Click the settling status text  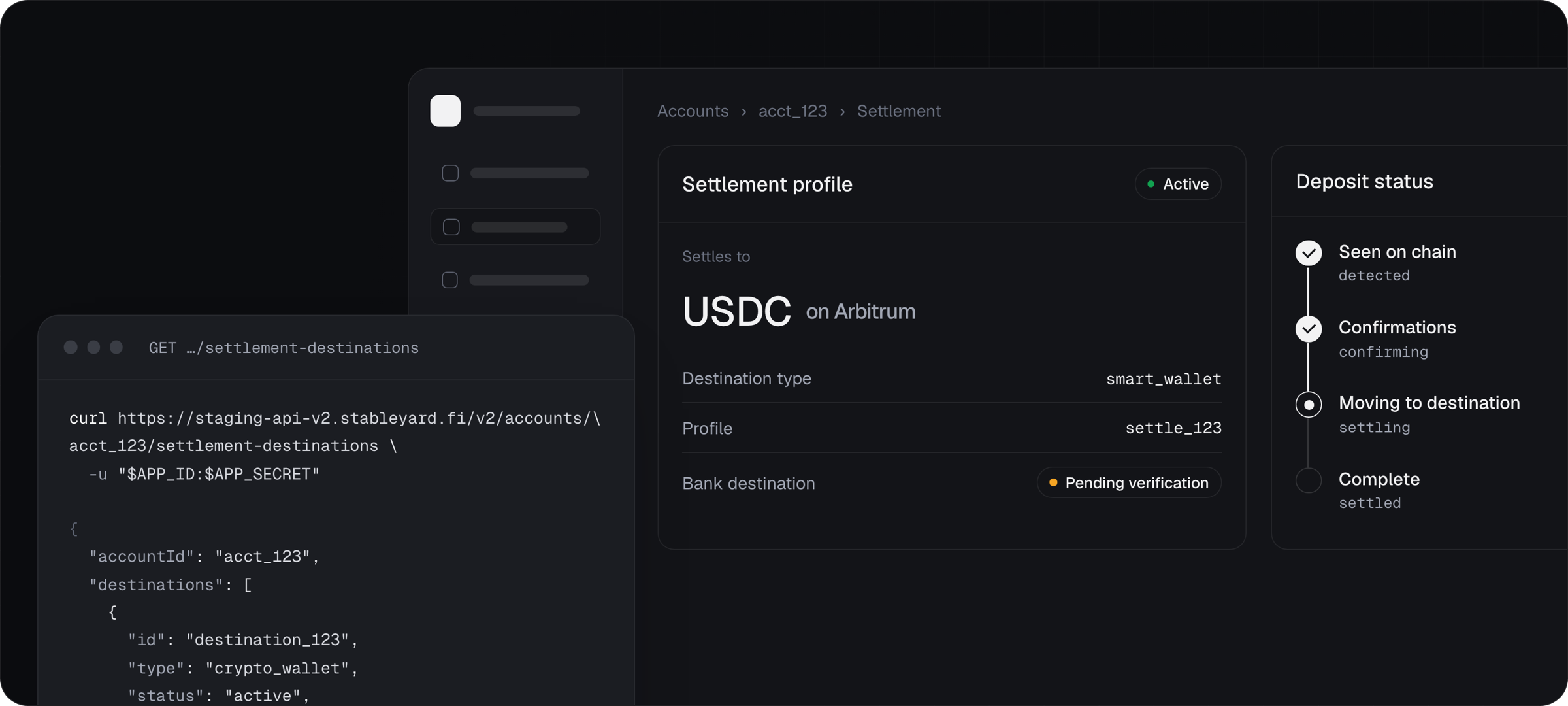1375,428
